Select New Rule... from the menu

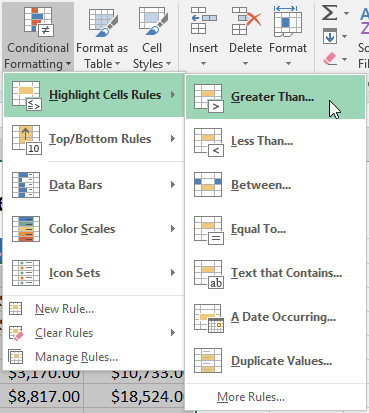(x=94, y=309)
